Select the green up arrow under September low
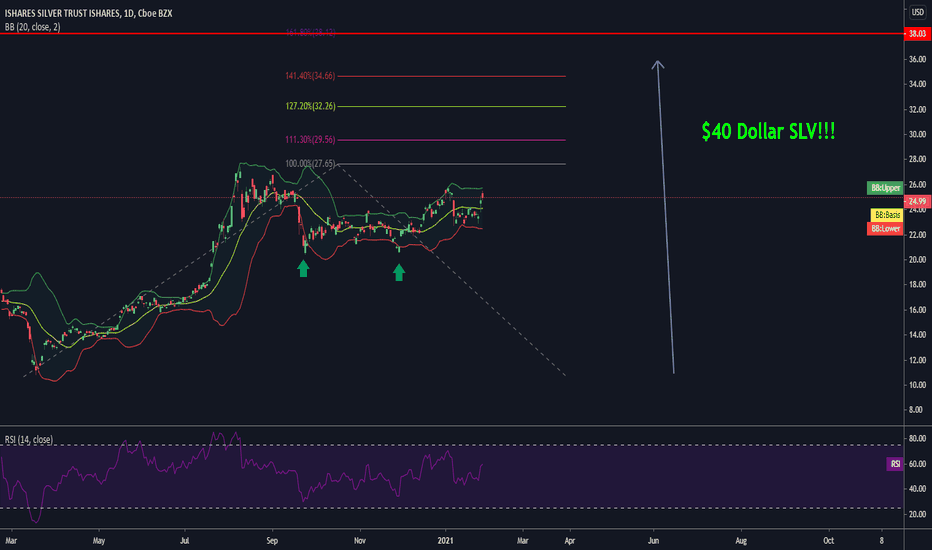The height and width of the screenshot is (550, 932). (303, 269)
